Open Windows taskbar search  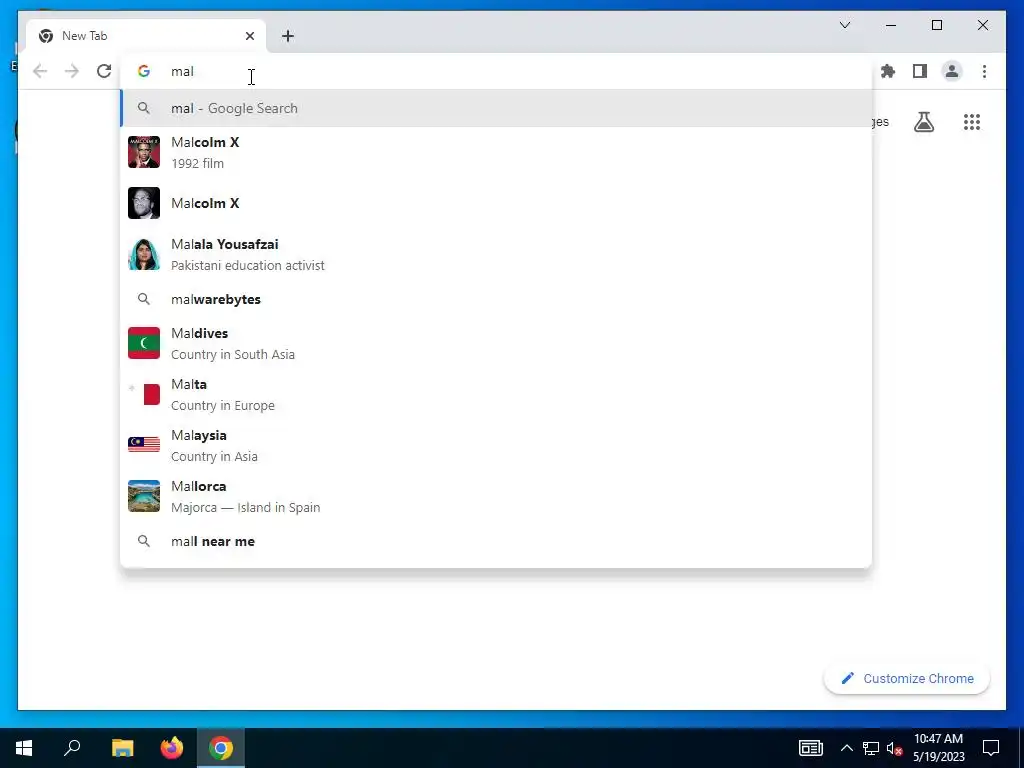(x=72, y=748)
